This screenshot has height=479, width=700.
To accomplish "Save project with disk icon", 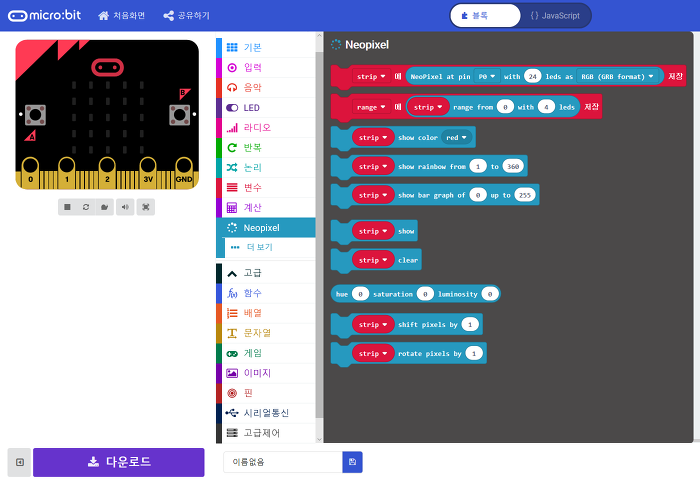I will [x=352, y=462].
